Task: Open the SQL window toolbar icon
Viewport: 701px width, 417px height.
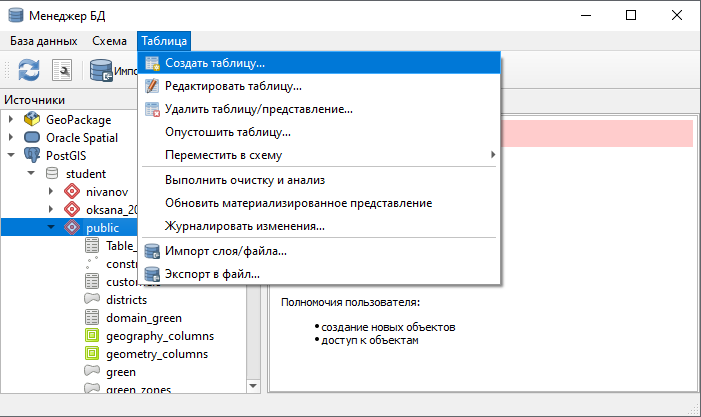Action: (62, 70)
